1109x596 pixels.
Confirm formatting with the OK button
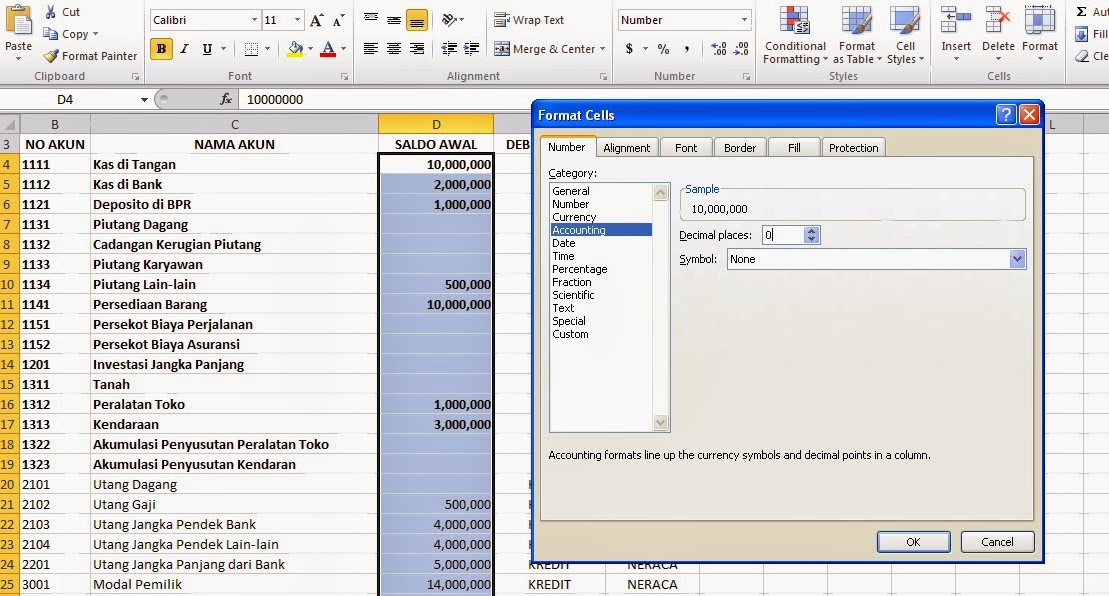click(912, 541)
